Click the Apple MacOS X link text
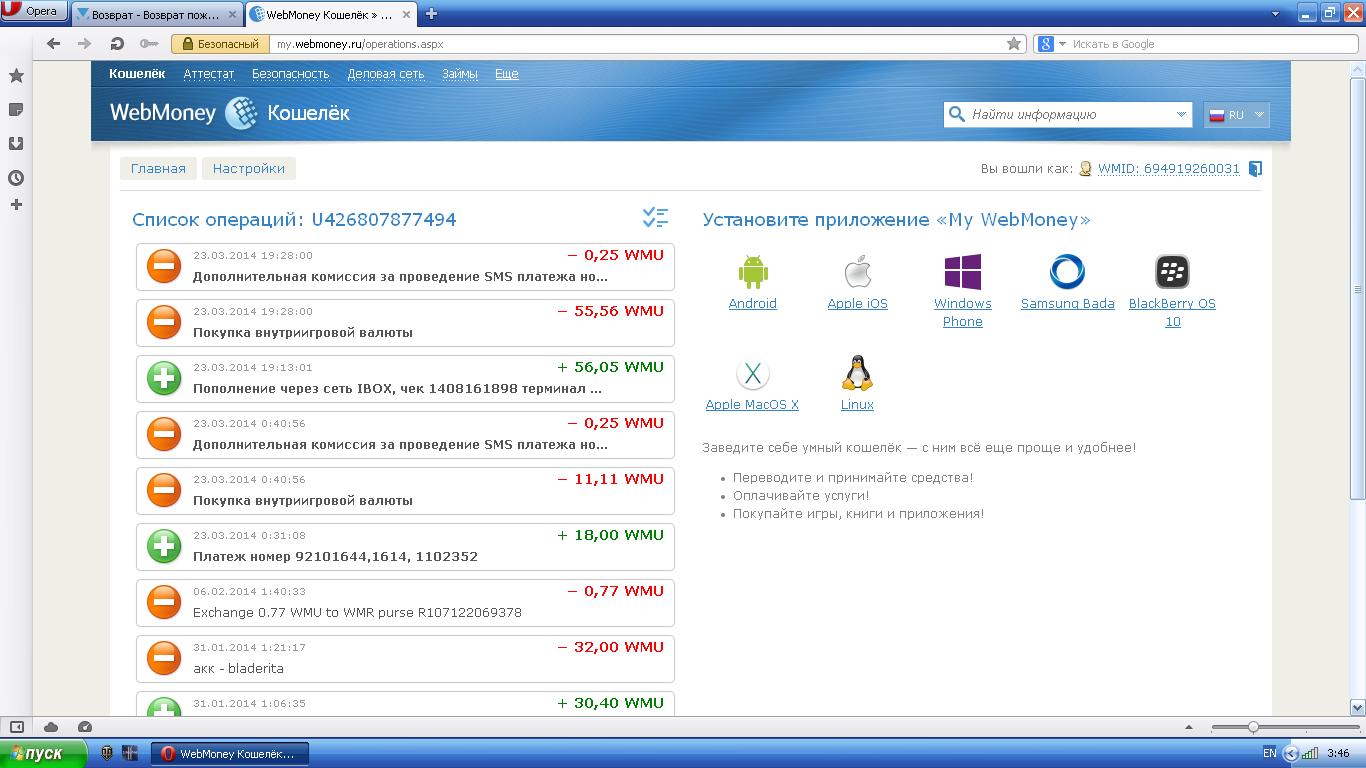 [752, 405]
